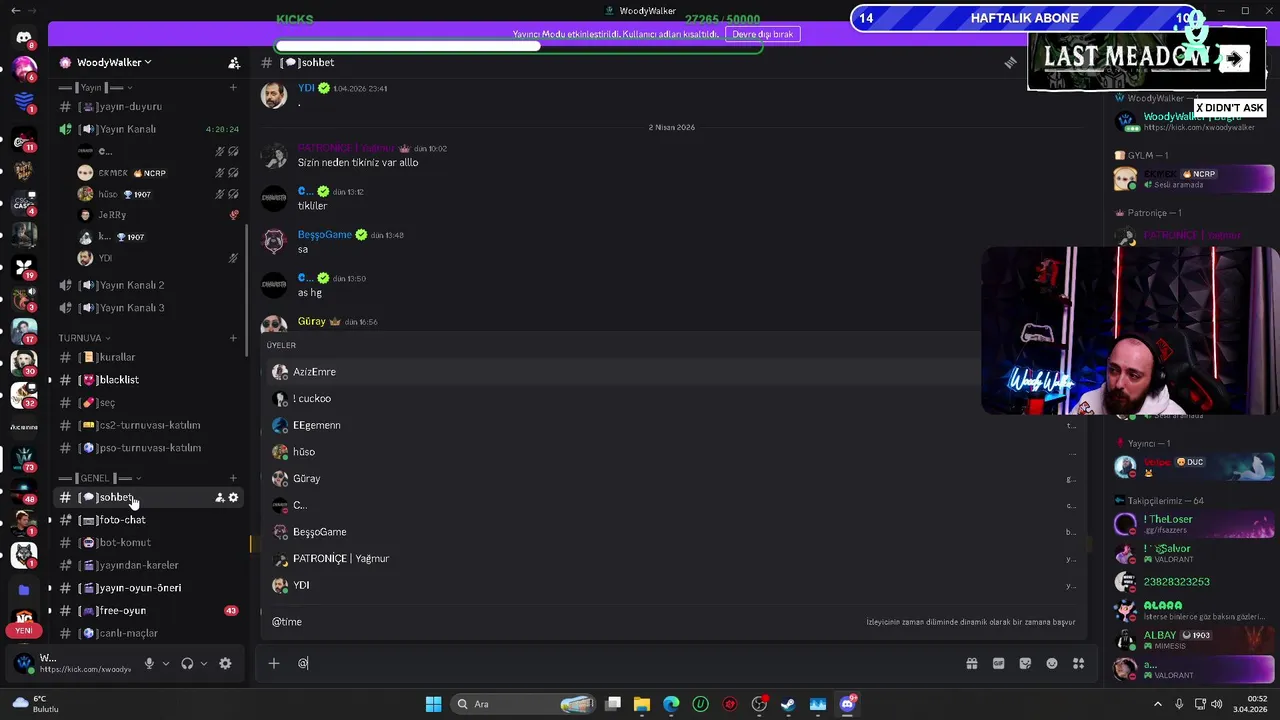Open headphone output options arrow

204,663
